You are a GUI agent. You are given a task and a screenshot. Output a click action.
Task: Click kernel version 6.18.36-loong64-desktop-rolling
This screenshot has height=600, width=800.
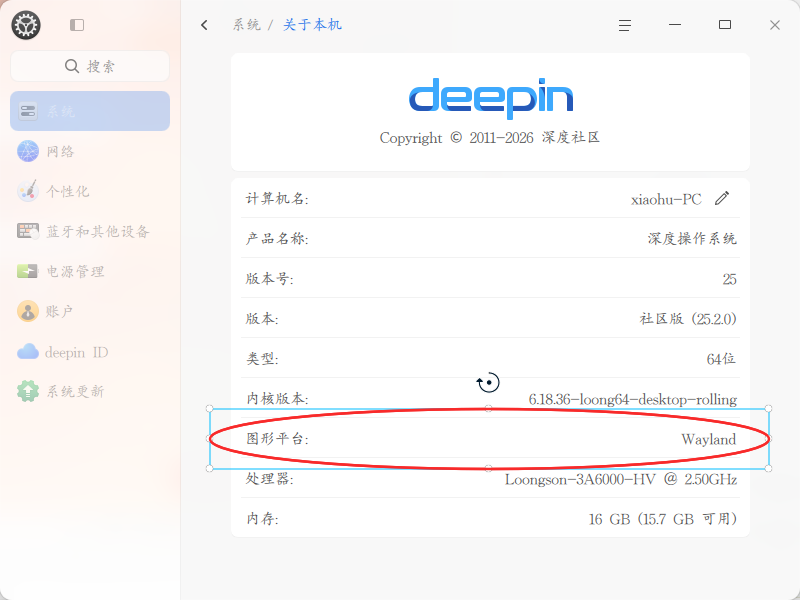pos(633,399)
